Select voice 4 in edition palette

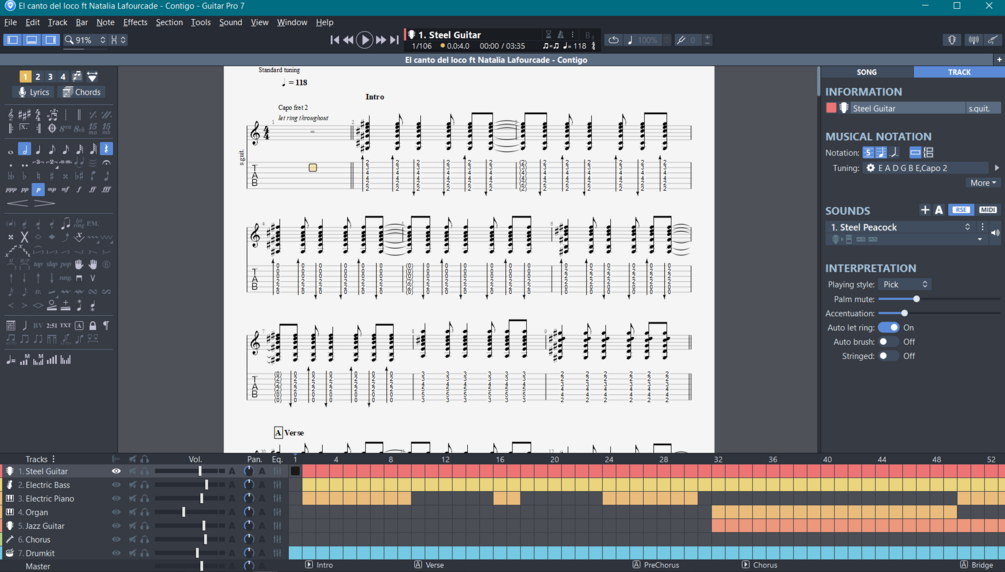click(63, 76)
